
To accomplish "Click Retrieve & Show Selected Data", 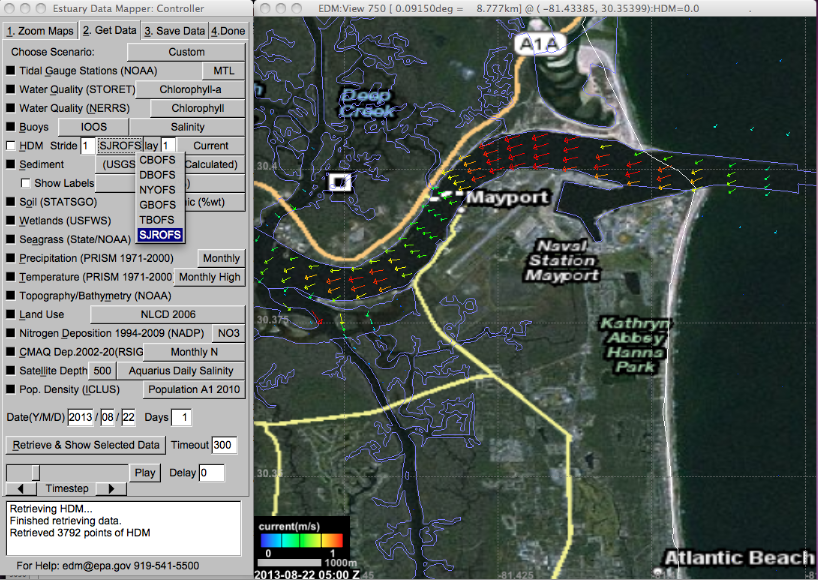I will (85, 445).
